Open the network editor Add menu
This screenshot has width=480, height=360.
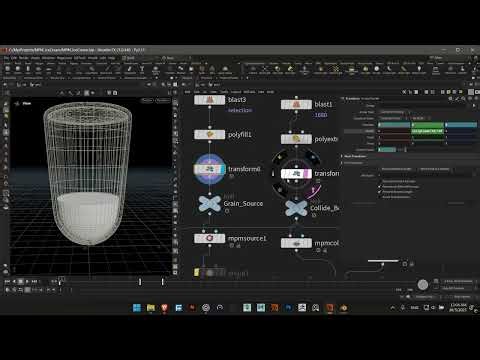188,92
